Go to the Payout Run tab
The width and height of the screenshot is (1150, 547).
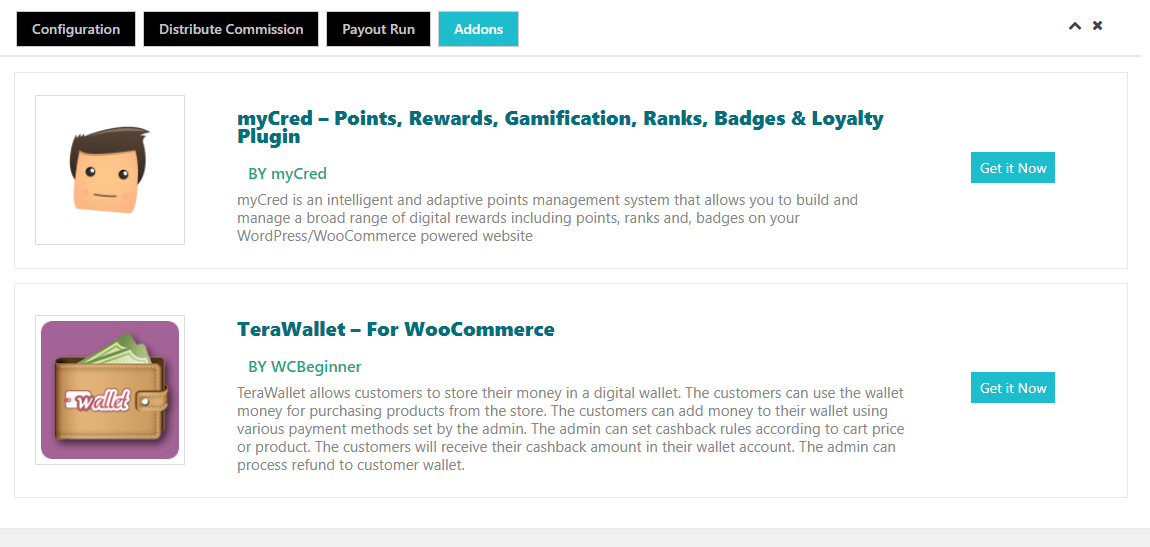tap(378, 29)
